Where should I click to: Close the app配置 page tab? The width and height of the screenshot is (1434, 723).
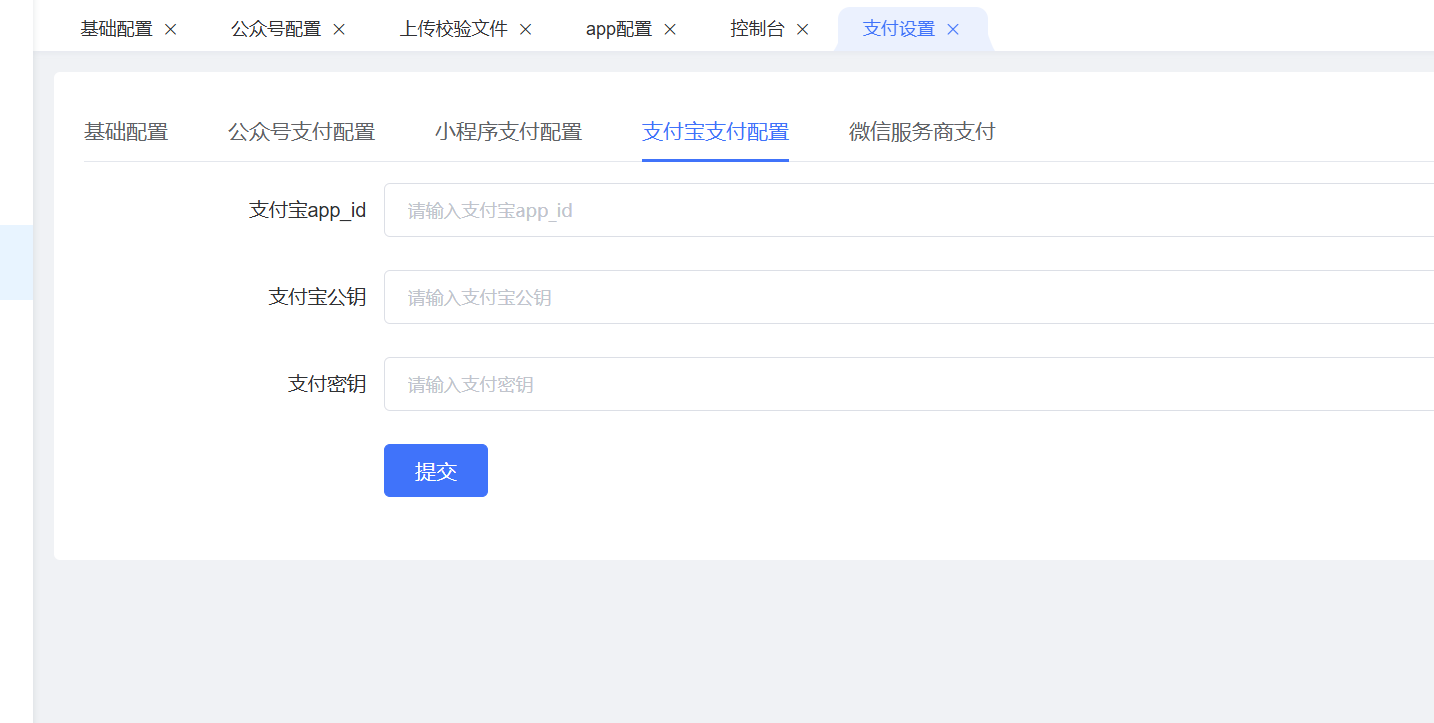coord(670,30)
